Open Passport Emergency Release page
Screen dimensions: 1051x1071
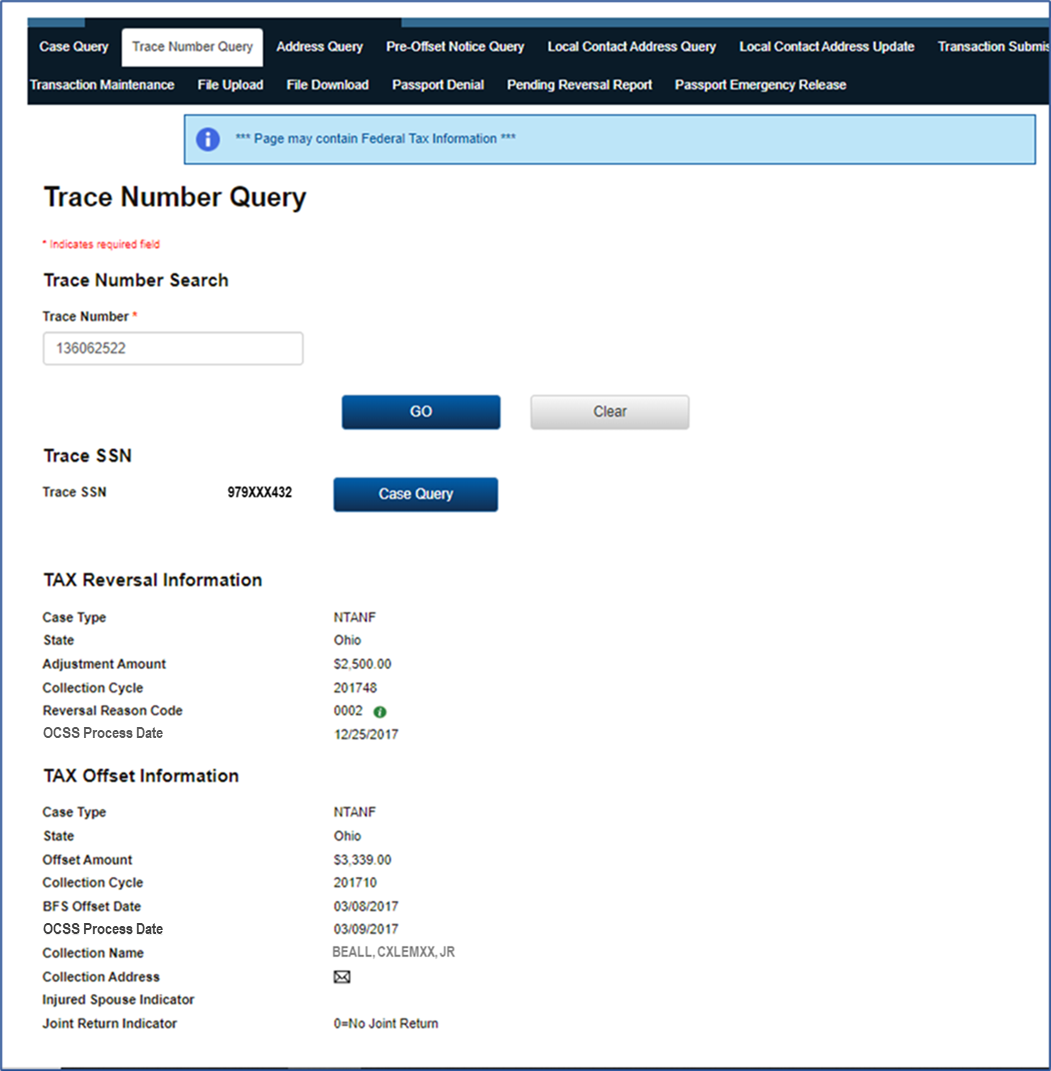tap(760, 85)
